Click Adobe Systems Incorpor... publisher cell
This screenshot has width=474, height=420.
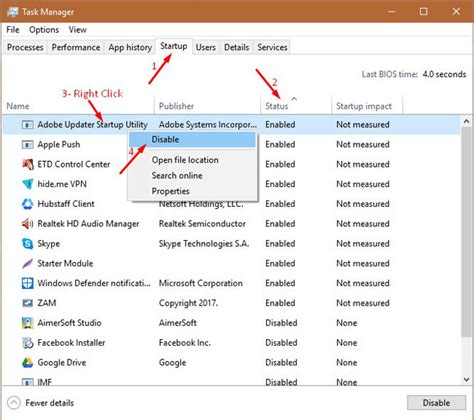(208, 125)
